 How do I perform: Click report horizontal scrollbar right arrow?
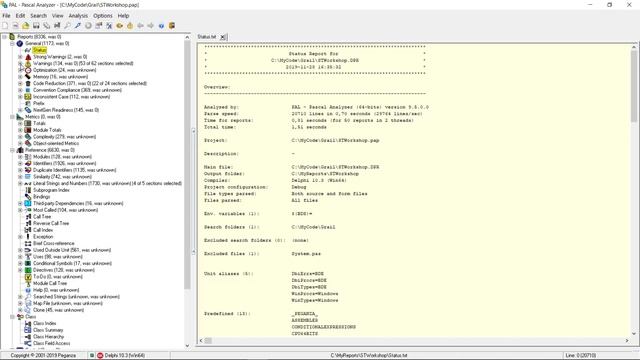click(627, 340)
